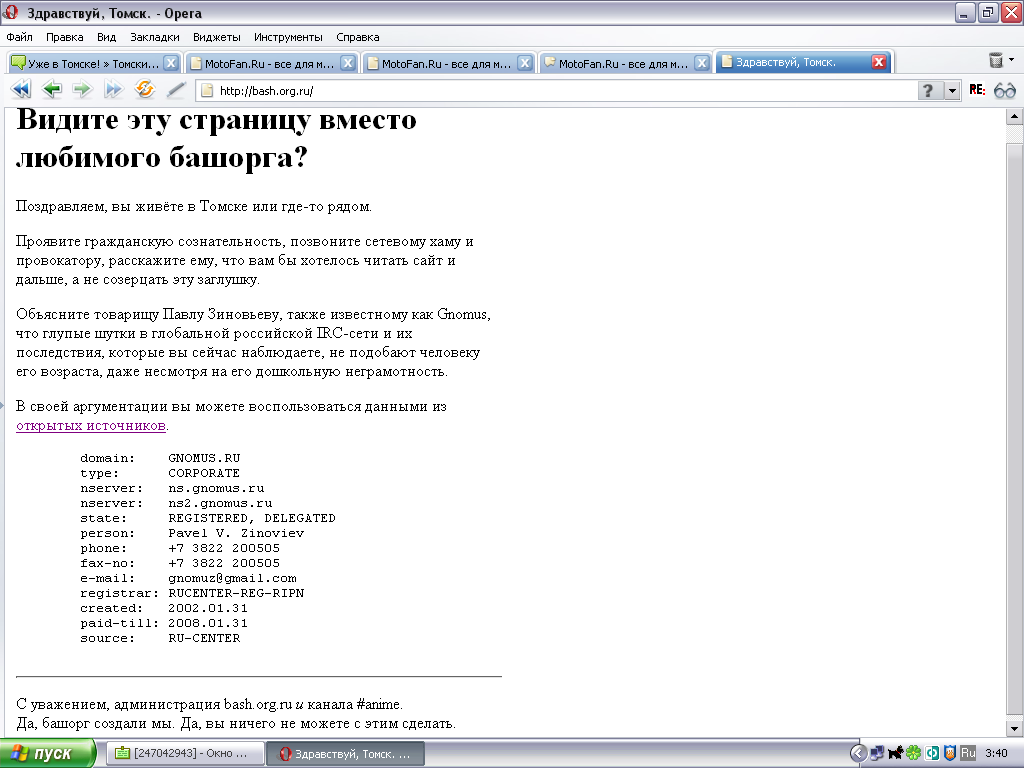Image resolution: width=1024 pixels, height=768 pixels.
Task: Click the person name 'Pavel V. Zinoviev'
Action: pyautogui.click(x=236, y=534)
